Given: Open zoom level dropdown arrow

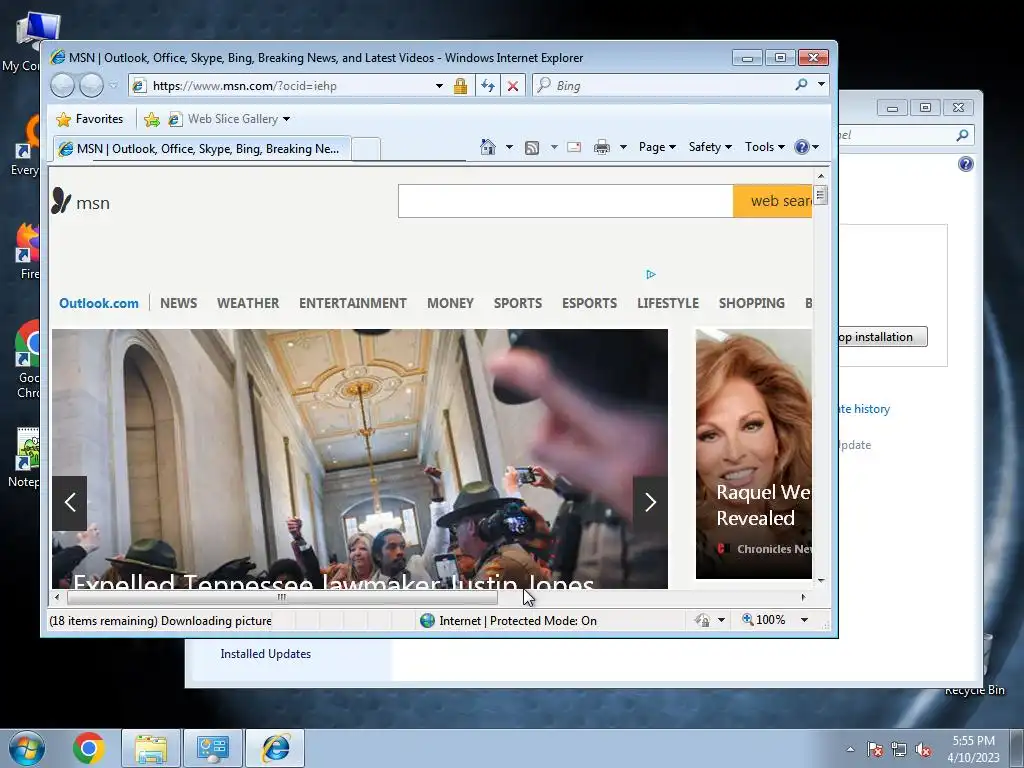Looking at the screenshot, I should (x=805, y=620).
